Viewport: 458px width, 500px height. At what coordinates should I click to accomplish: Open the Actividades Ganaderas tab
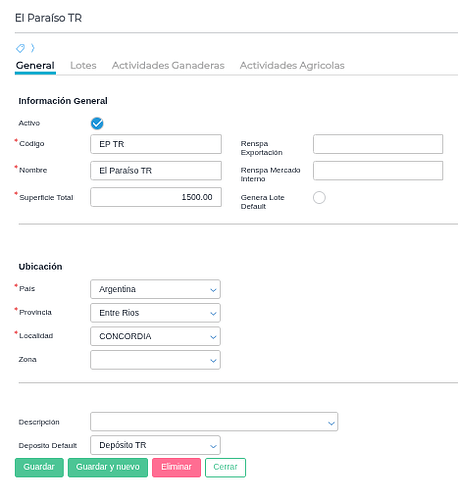(168, 65)
